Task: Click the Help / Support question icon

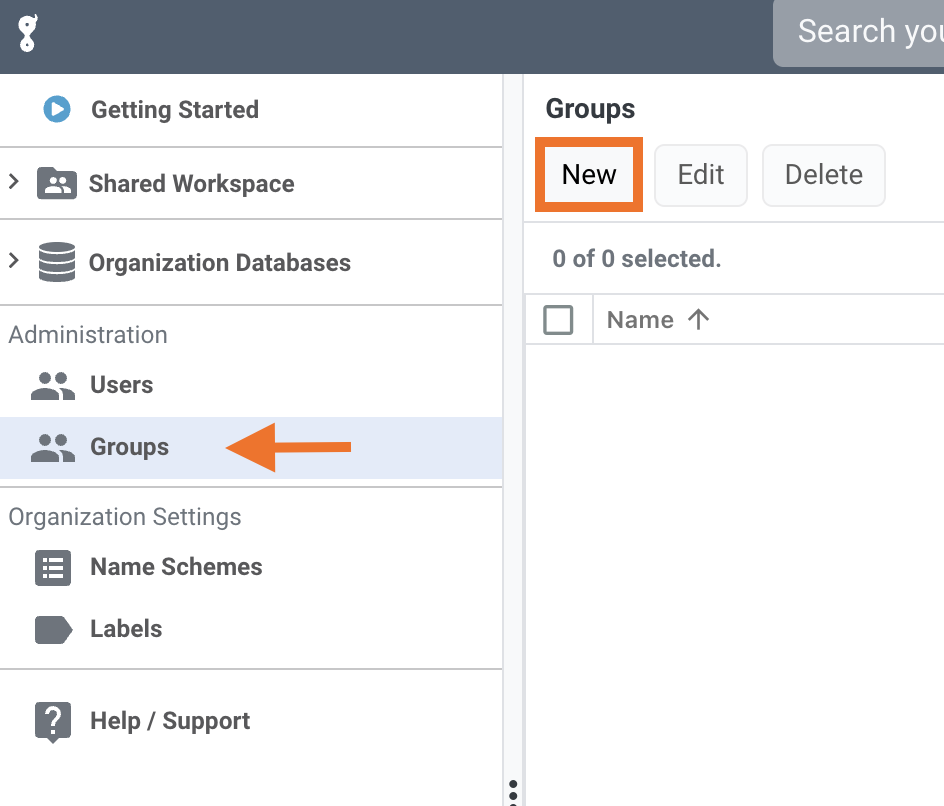Action: pos(53,722)
